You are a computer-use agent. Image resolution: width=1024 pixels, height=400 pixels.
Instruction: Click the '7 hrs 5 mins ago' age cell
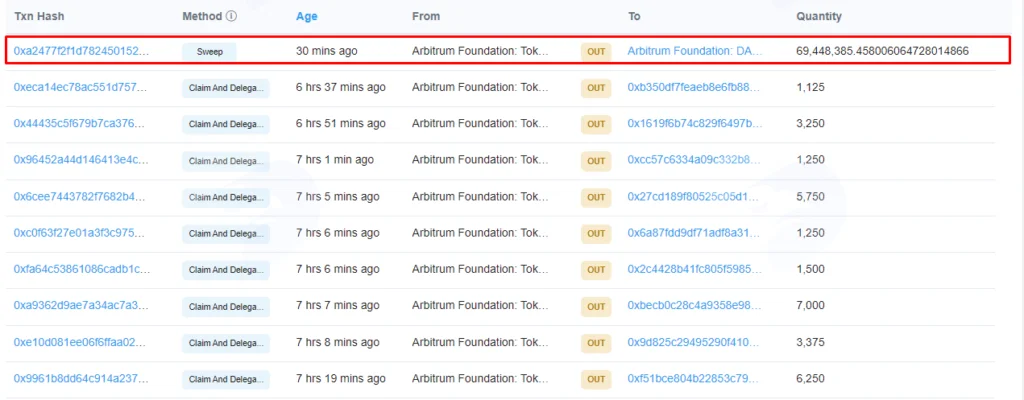[338, 196]
